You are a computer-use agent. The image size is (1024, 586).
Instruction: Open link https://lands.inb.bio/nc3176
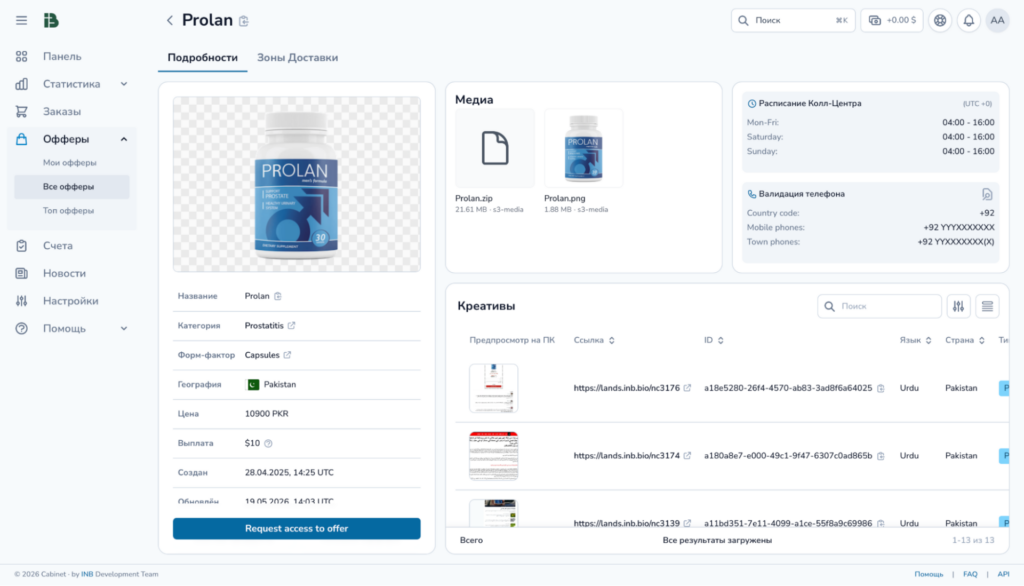click(627, 388)
